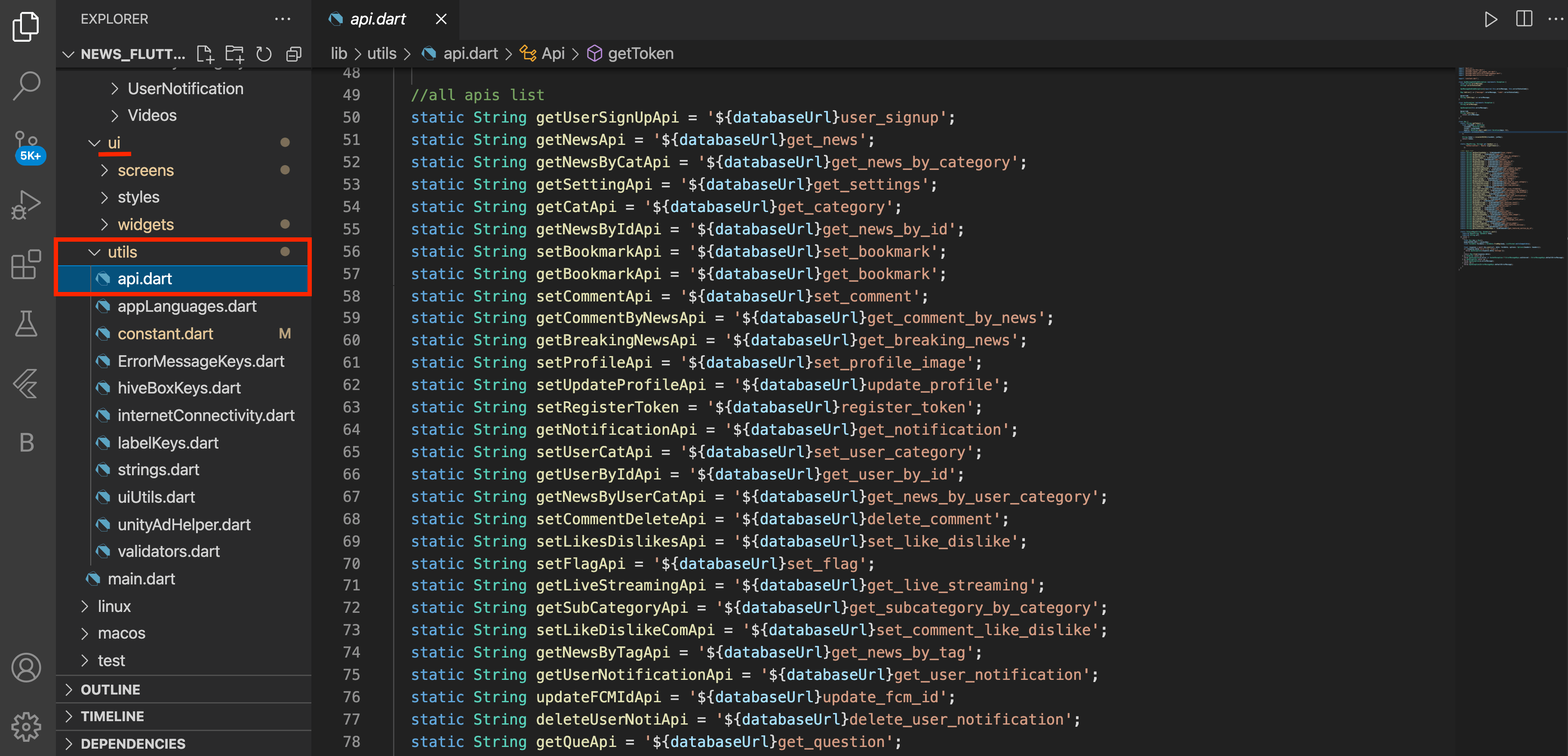
Task: Open Run and Debug view
Action: pyautogui.click(x=26, y=205)
